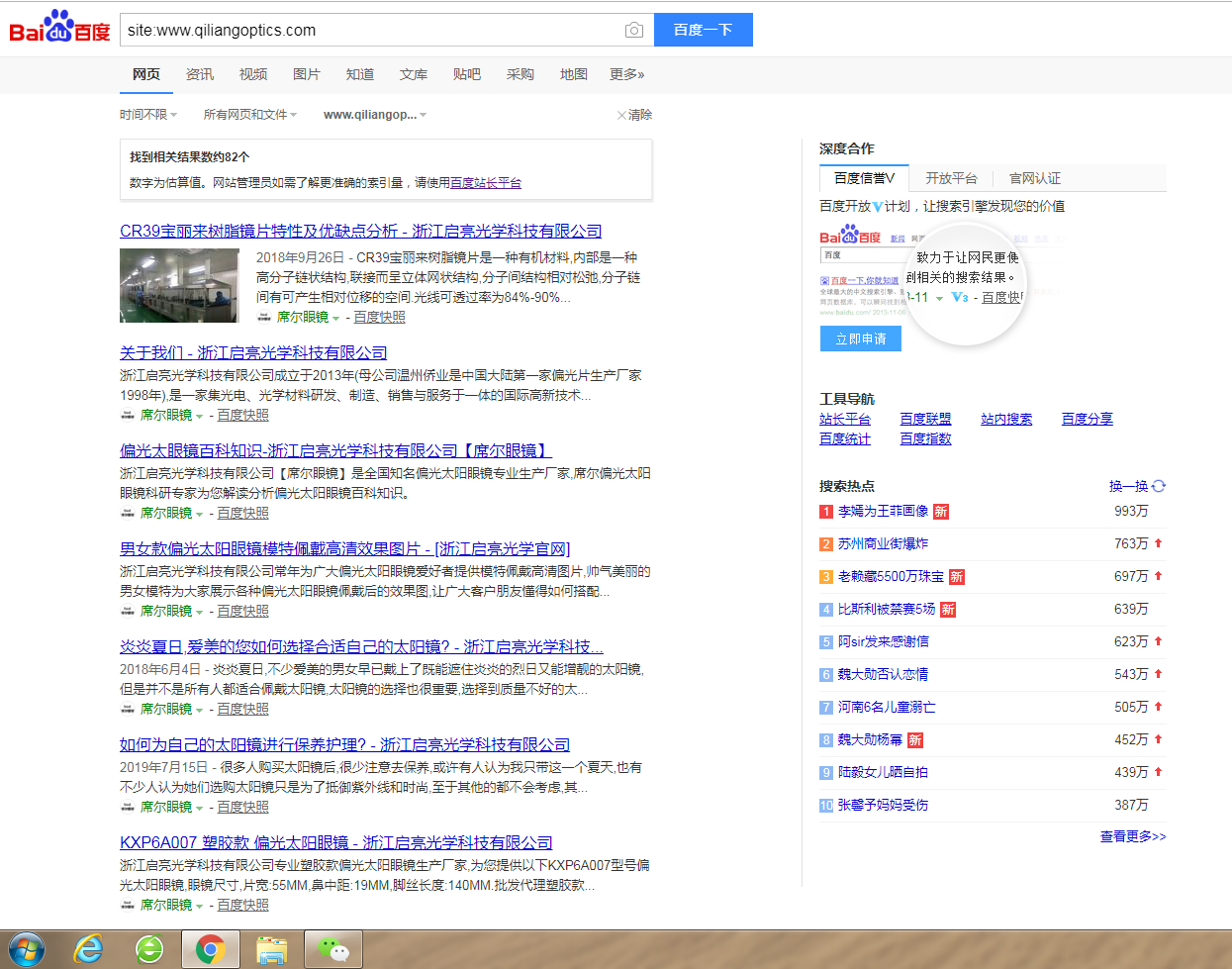Click the Baidu logo
This screenshot has height=969, width=1232.
59,28
